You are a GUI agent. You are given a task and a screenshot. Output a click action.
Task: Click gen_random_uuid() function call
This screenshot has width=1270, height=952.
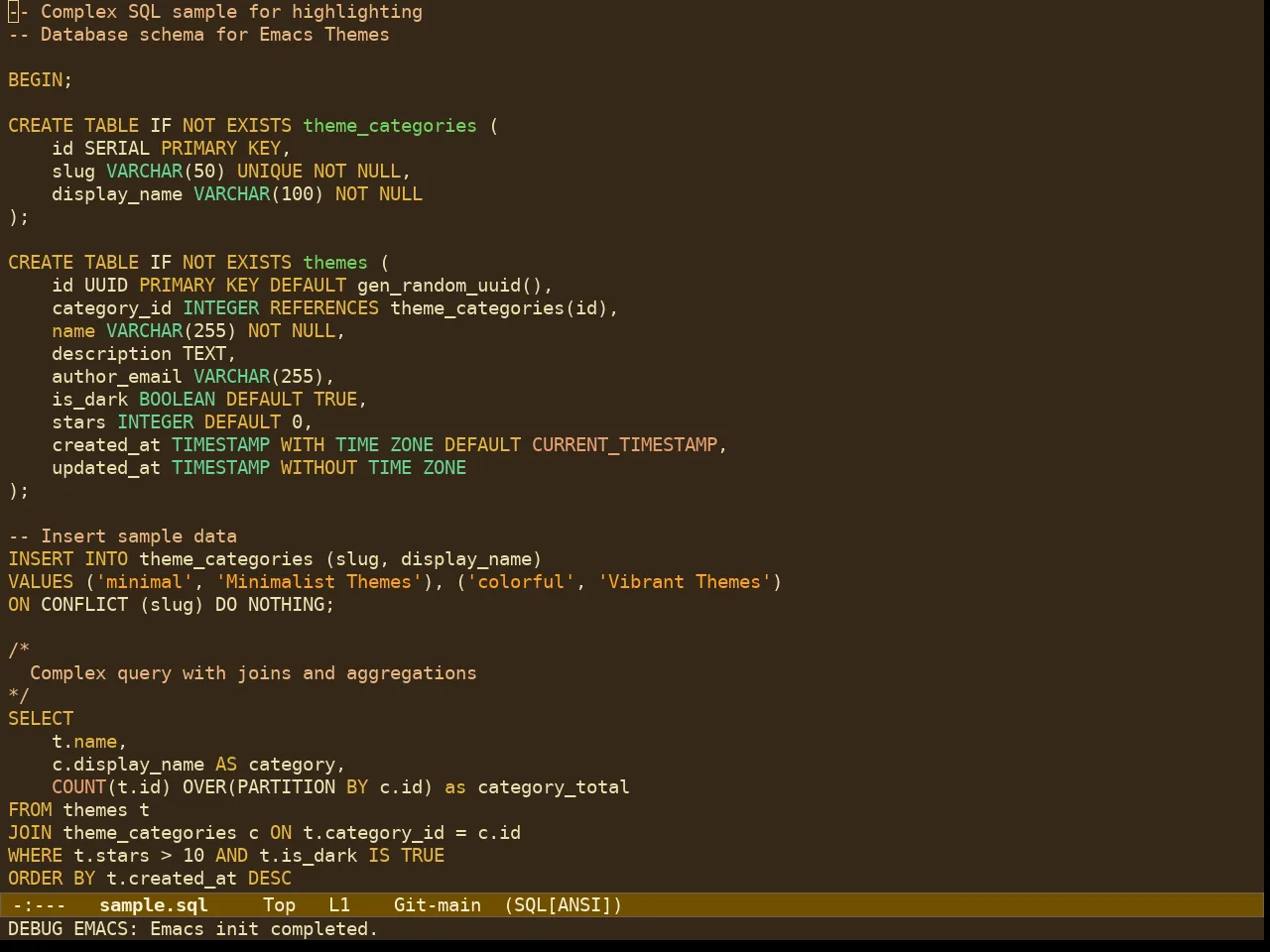[449, 286]
